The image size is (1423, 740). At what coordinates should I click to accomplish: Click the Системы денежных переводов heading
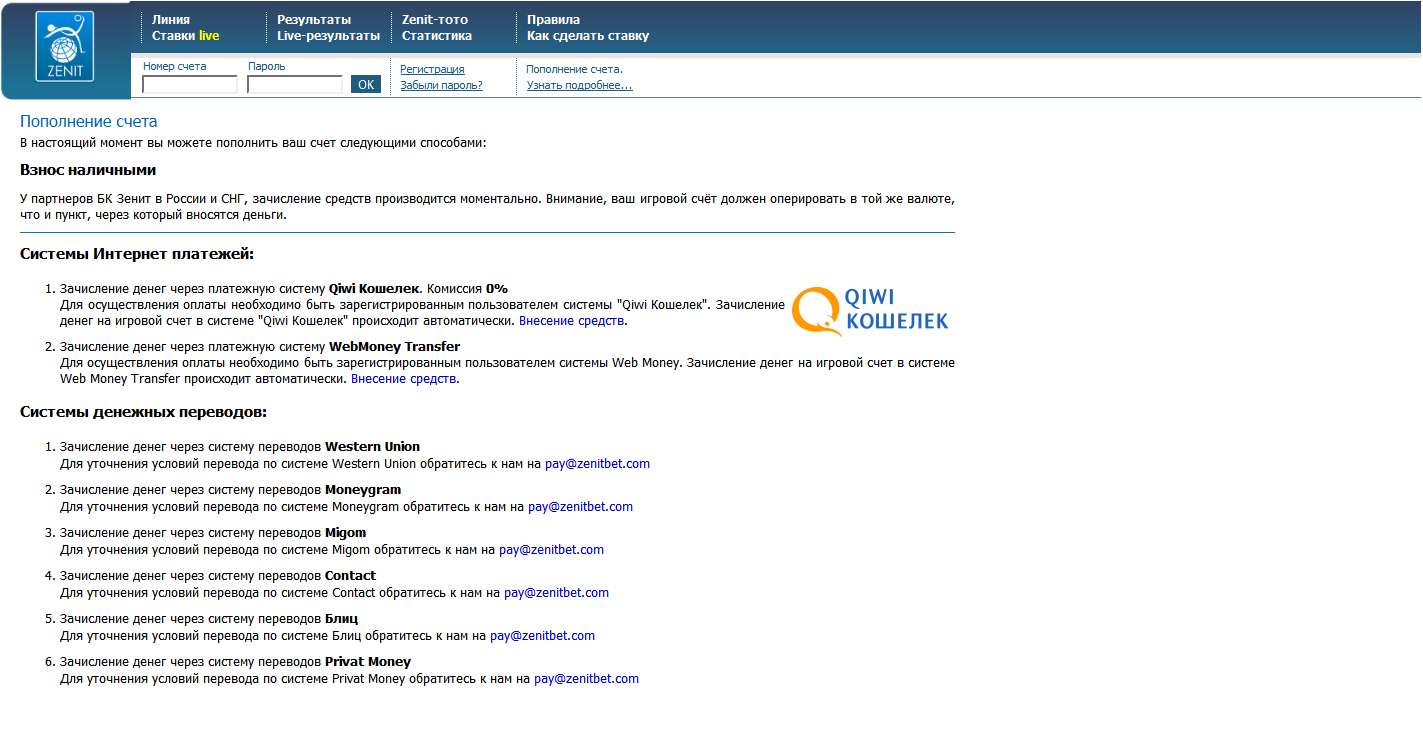(x=143, y=412)
